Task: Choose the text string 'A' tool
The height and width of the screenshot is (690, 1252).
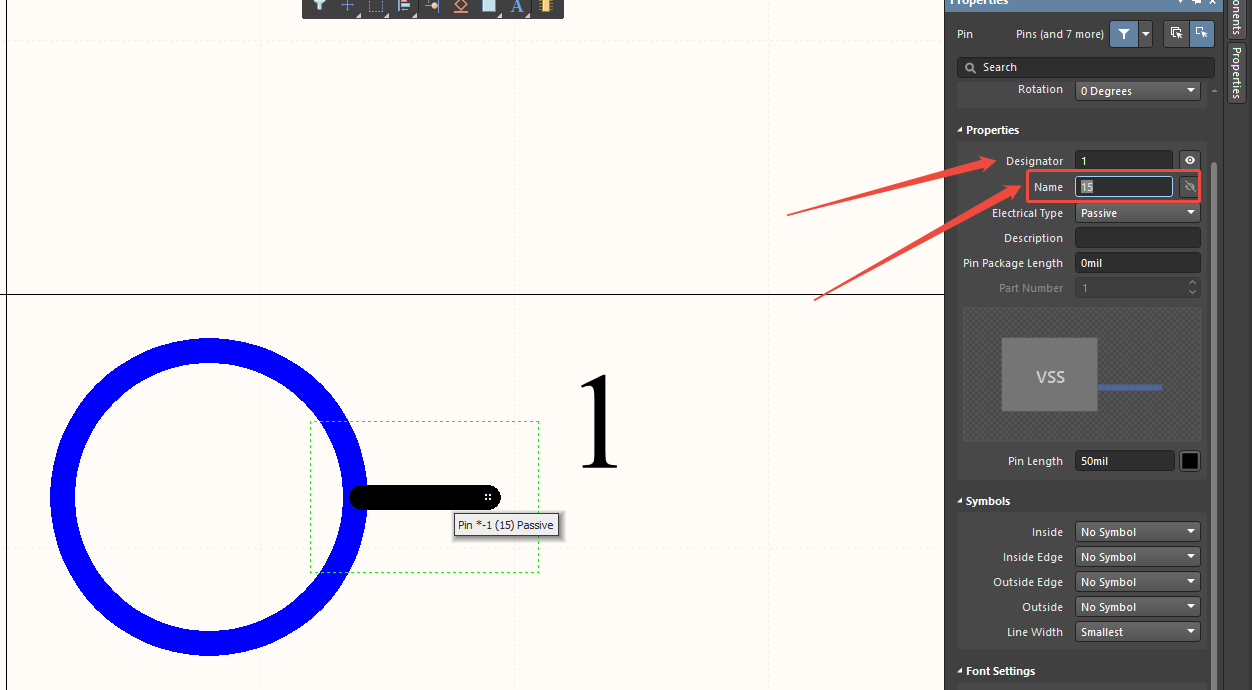Action: tap(517, 6)
